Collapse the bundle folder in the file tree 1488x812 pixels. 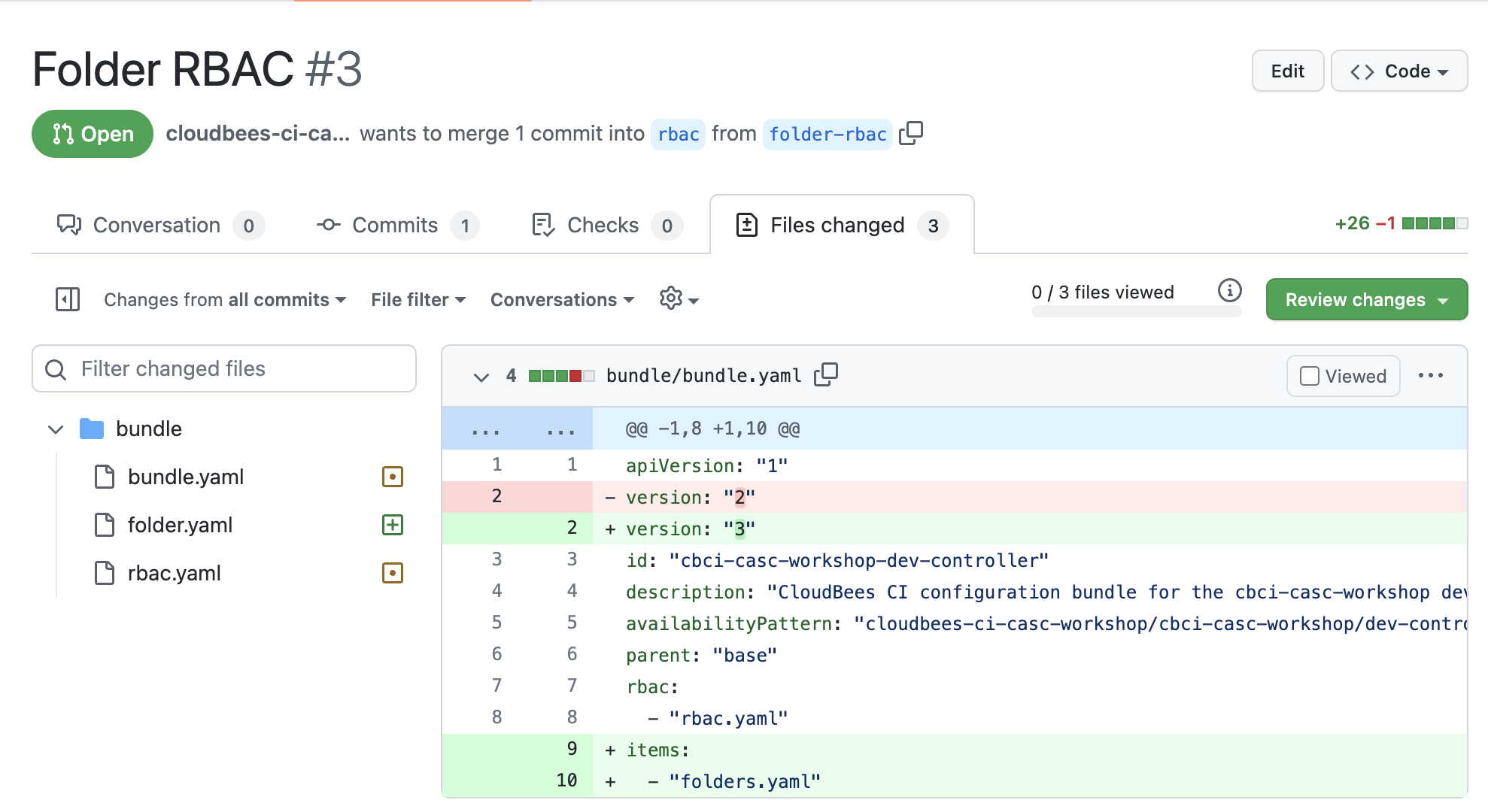click(x=55, y=429)
